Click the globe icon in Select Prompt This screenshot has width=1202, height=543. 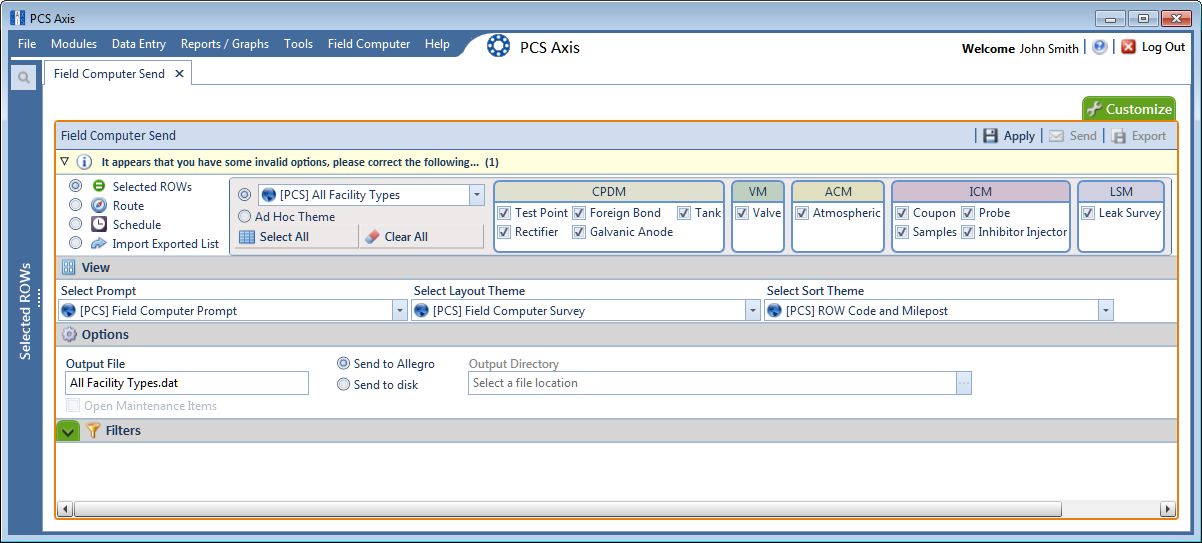[69, 311]
